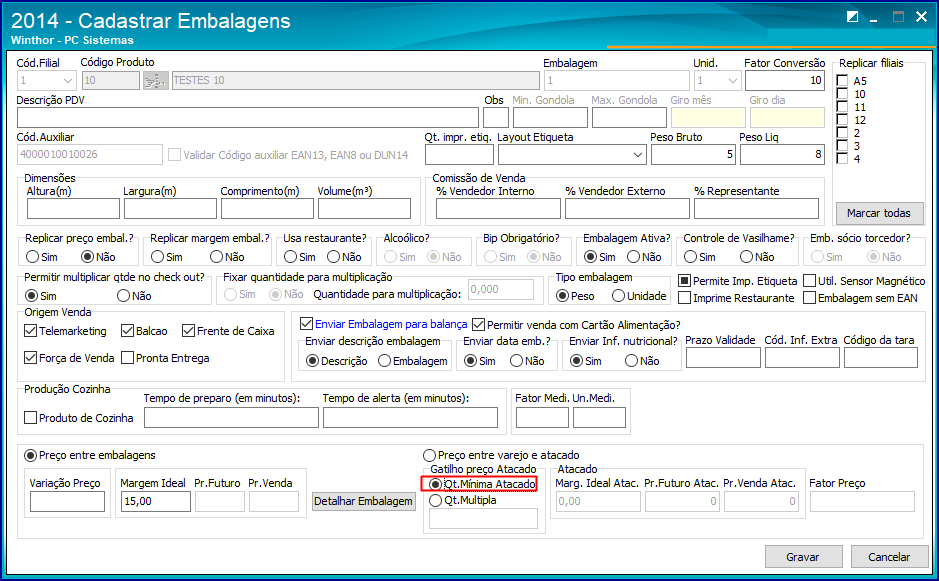Click the Min. Gondola field

[x=550, y=117]
